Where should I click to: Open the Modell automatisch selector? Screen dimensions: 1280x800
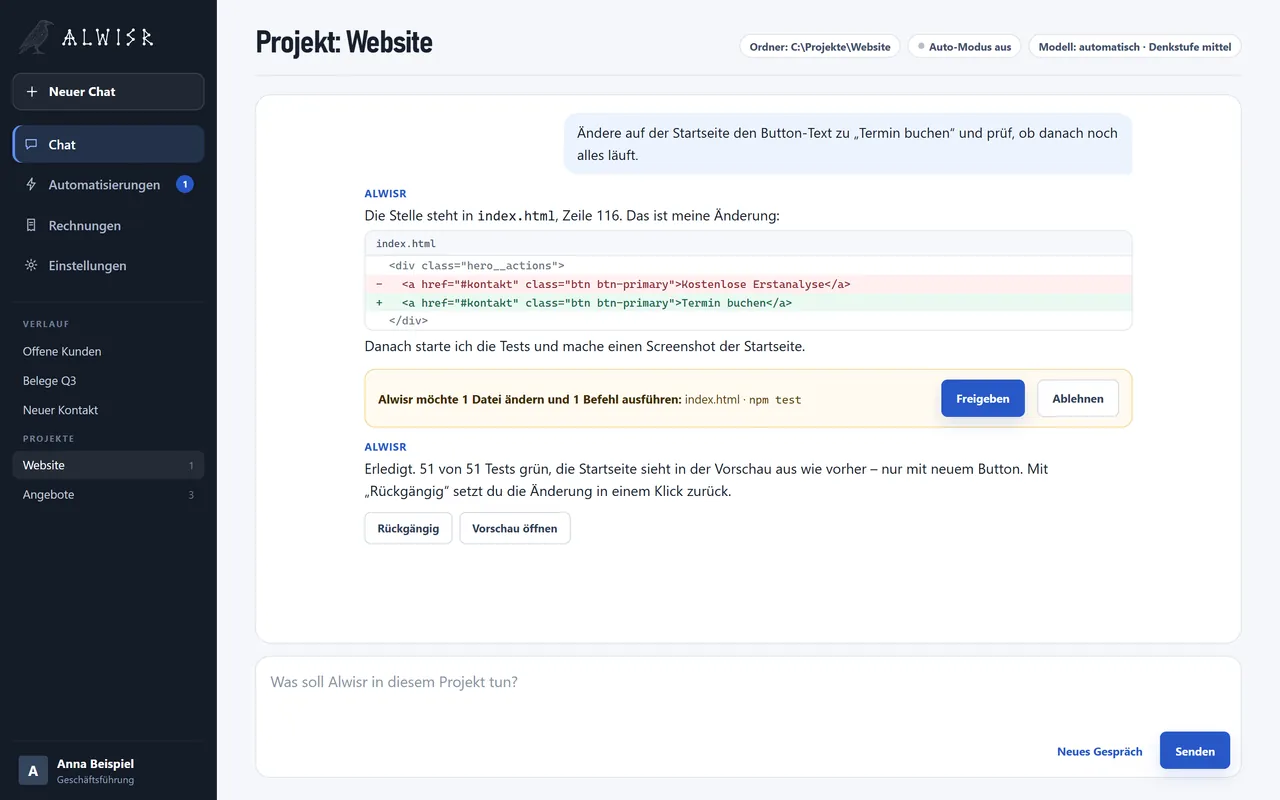pyautogui.click(x=1135, y=47)
